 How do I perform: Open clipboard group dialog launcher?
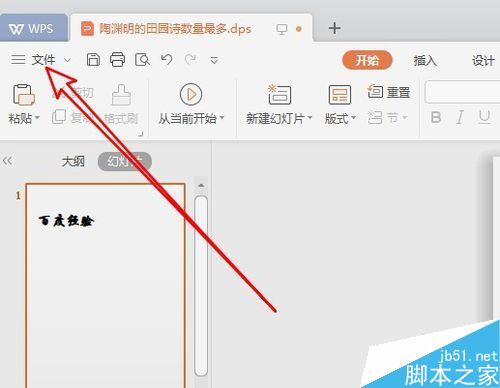(141, 134)
